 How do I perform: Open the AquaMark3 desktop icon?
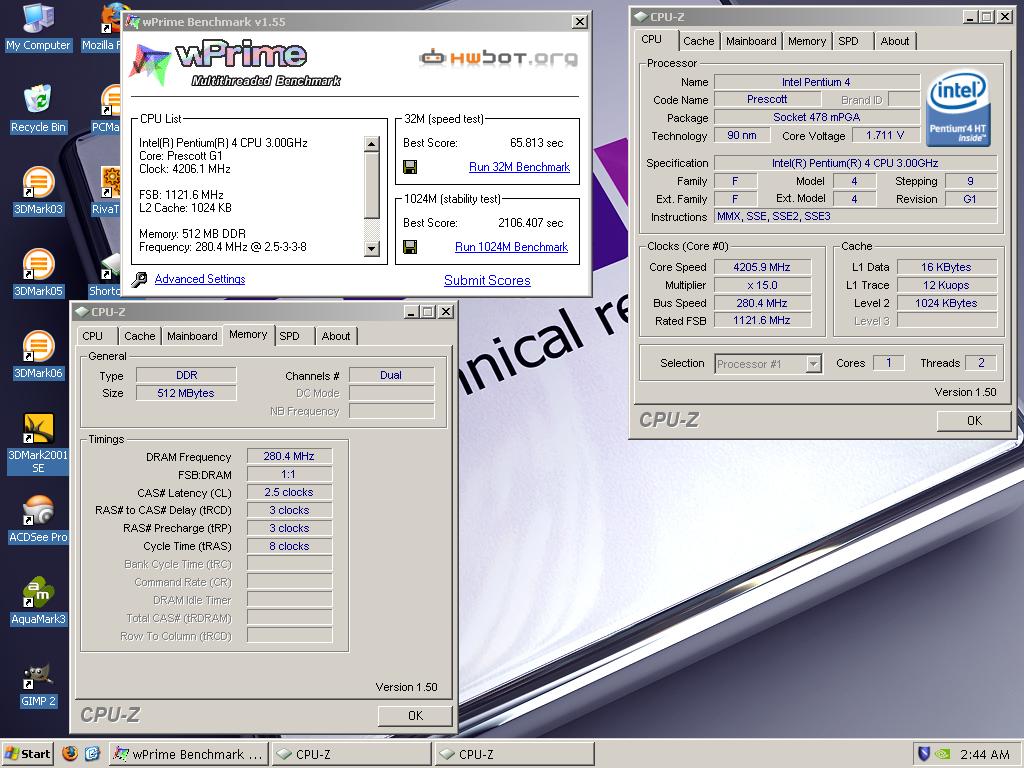pyautogui.click(x=38, y=601)
